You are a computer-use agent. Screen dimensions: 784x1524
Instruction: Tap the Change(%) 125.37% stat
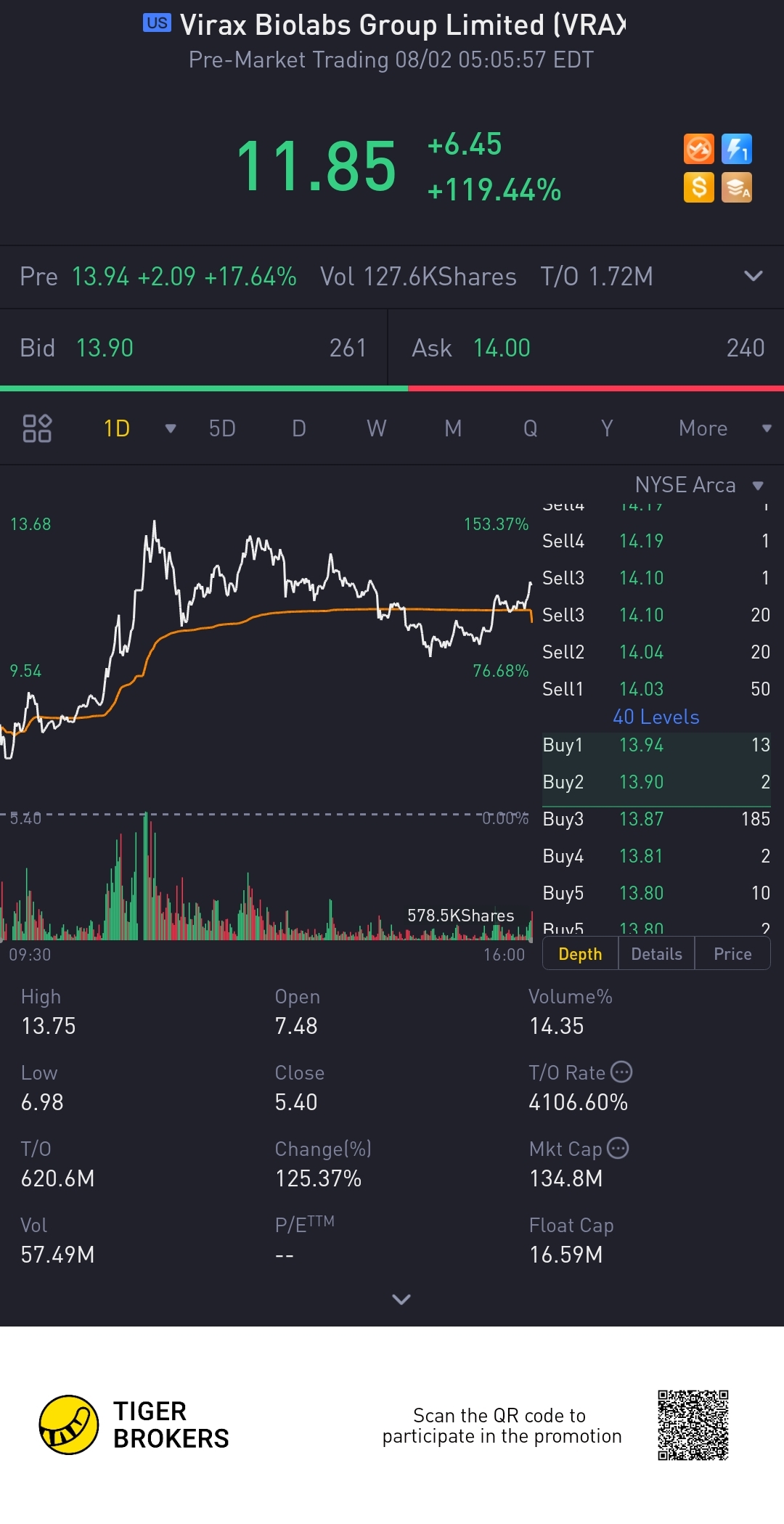323,1165
